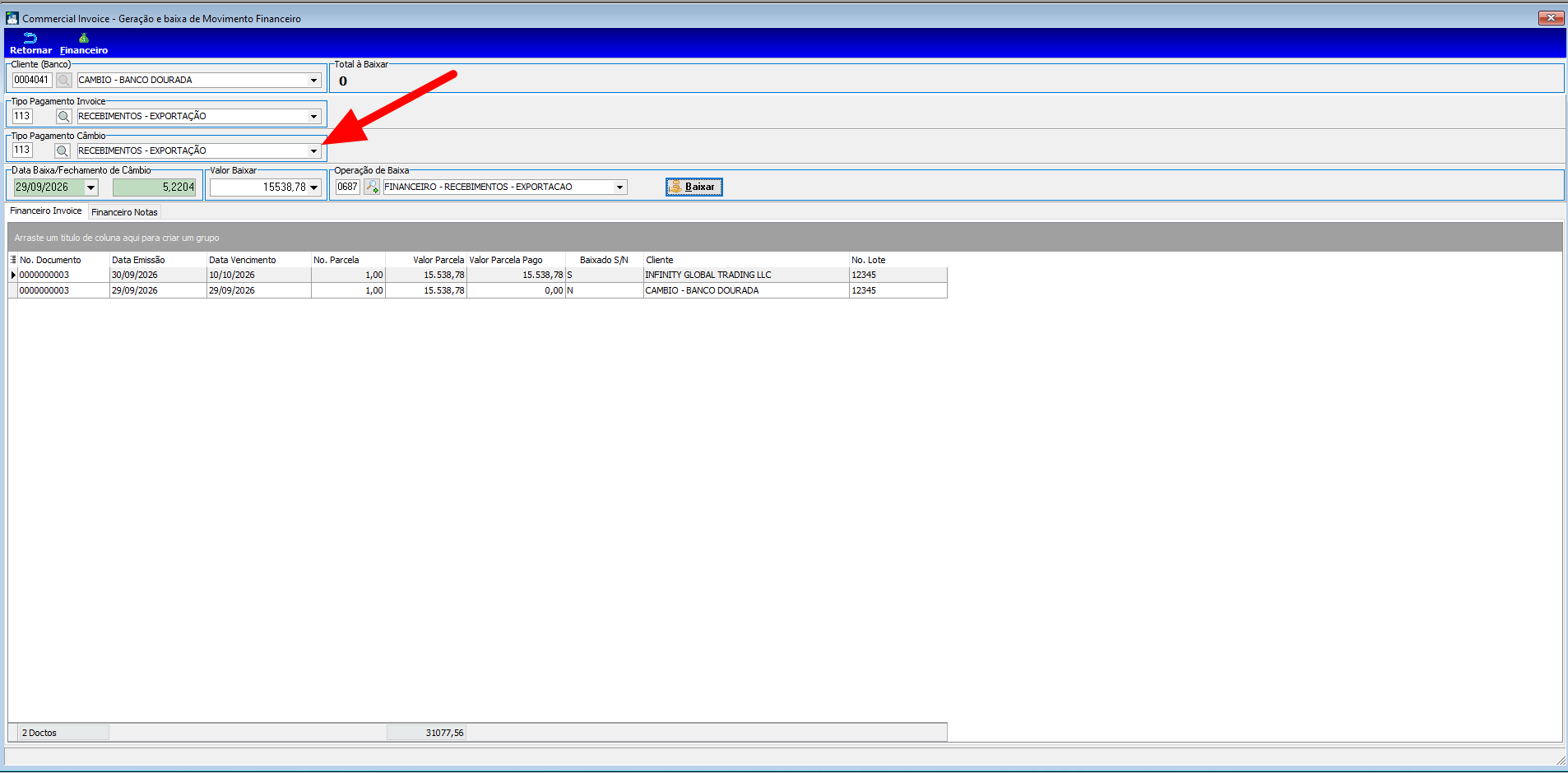This screenshot has height=773, width=1568.
Task: Expand the CAMBIO - BANCO DOURADA dropdown
Action: point(313,81)
